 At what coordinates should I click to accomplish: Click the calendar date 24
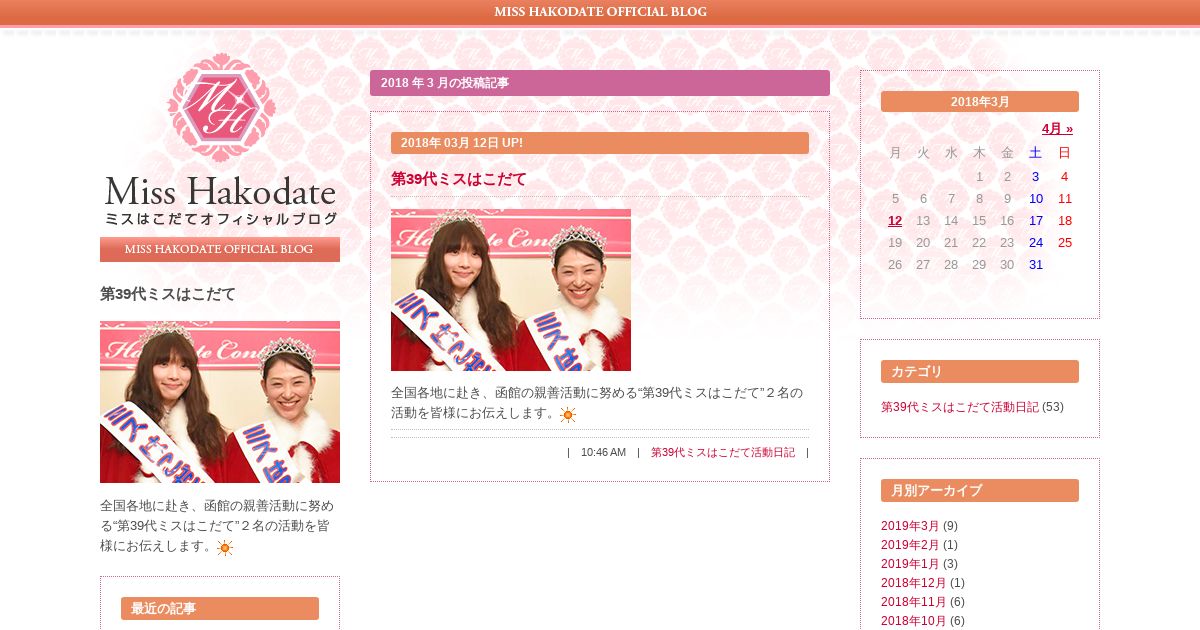(x=1036, y=243)
